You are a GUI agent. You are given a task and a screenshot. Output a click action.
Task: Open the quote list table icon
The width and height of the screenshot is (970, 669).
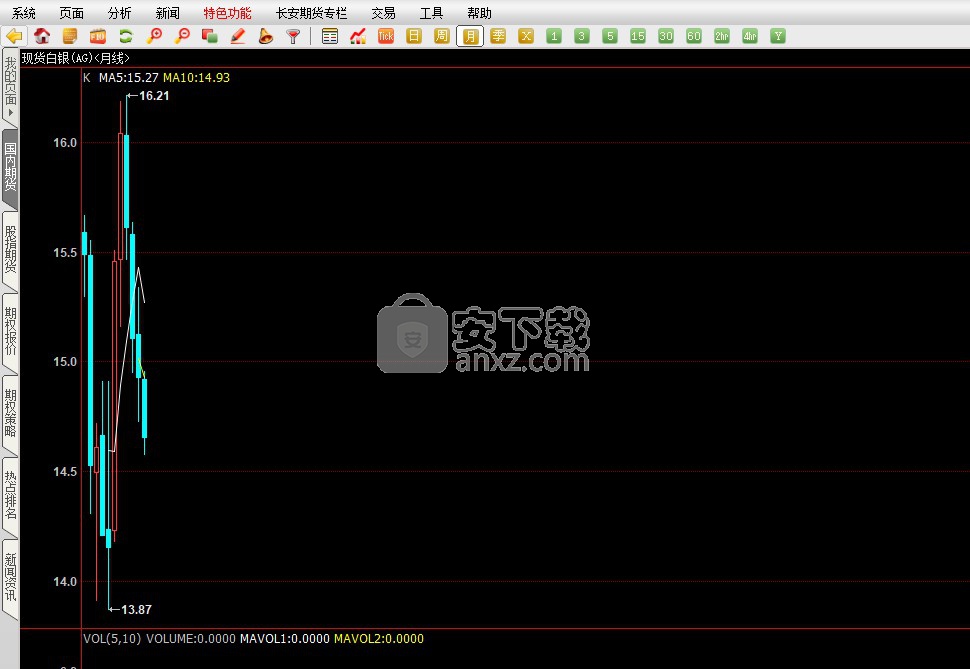(x=330, y=36)
